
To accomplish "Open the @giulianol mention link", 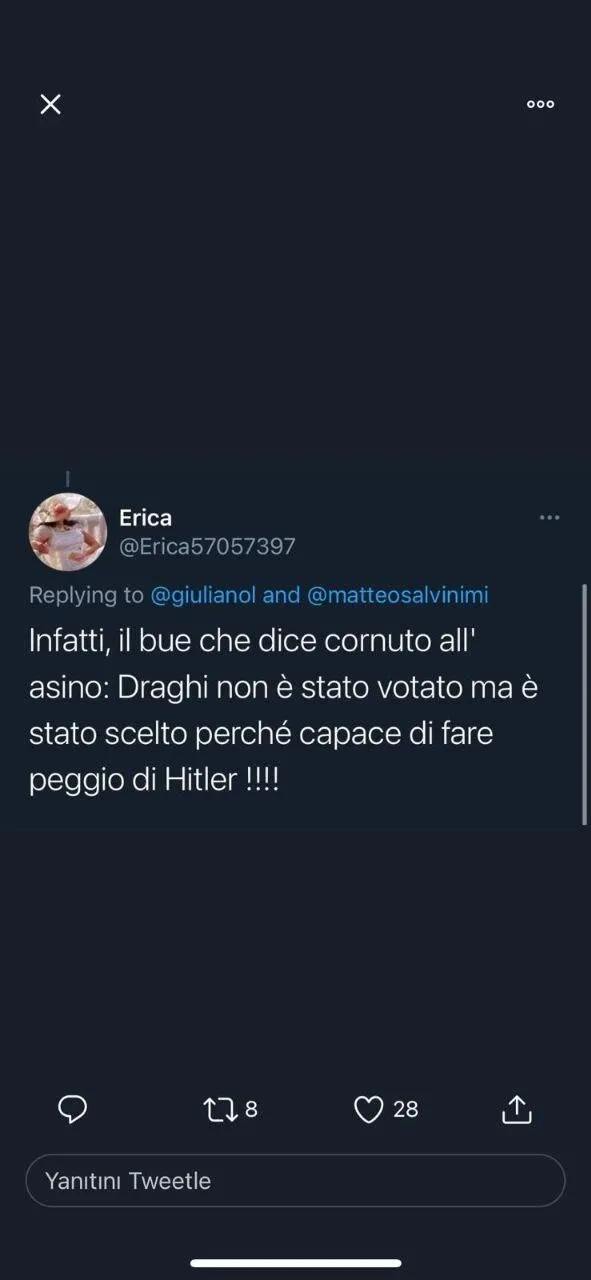I will click(x=203, y=595).
